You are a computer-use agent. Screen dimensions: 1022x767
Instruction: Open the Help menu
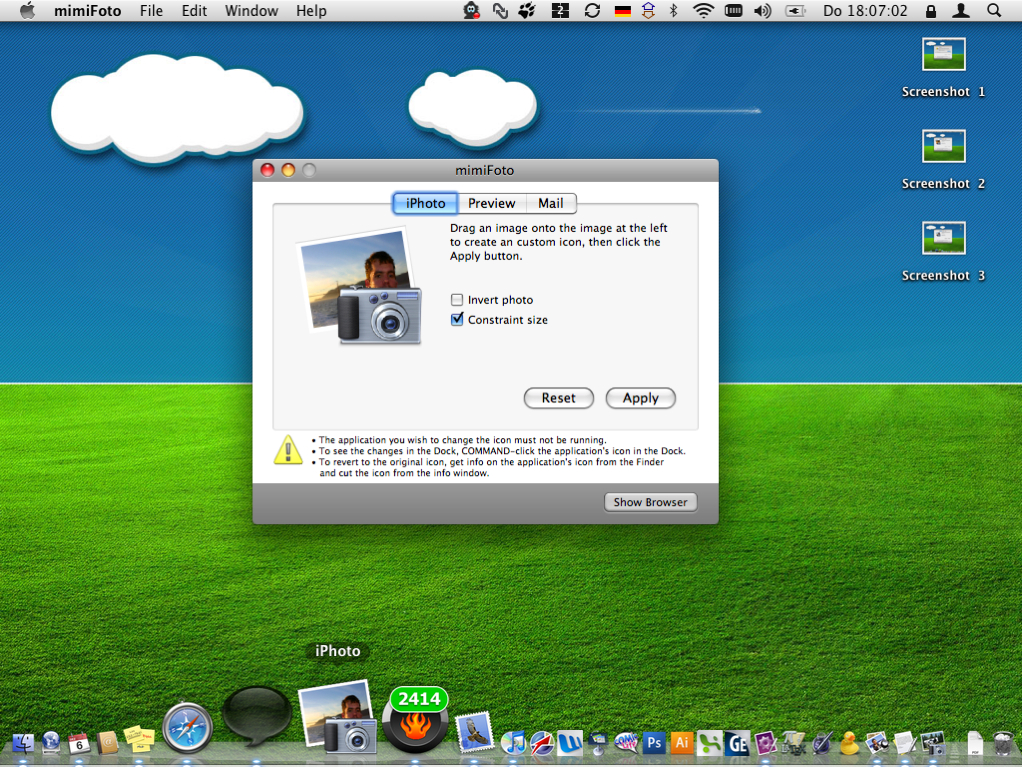tap(311, 11)
